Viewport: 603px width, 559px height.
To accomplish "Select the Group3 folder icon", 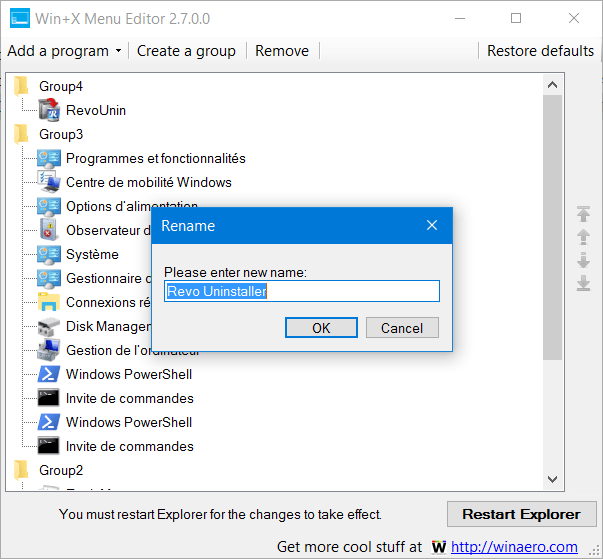I will (x=22, y=134).
